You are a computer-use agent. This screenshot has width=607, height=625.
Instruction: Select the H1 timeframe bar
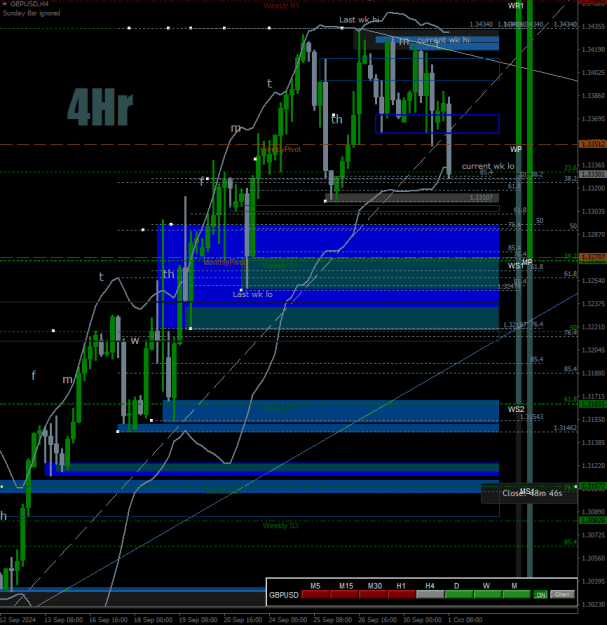pyautogui.click(x=402, y=595)
